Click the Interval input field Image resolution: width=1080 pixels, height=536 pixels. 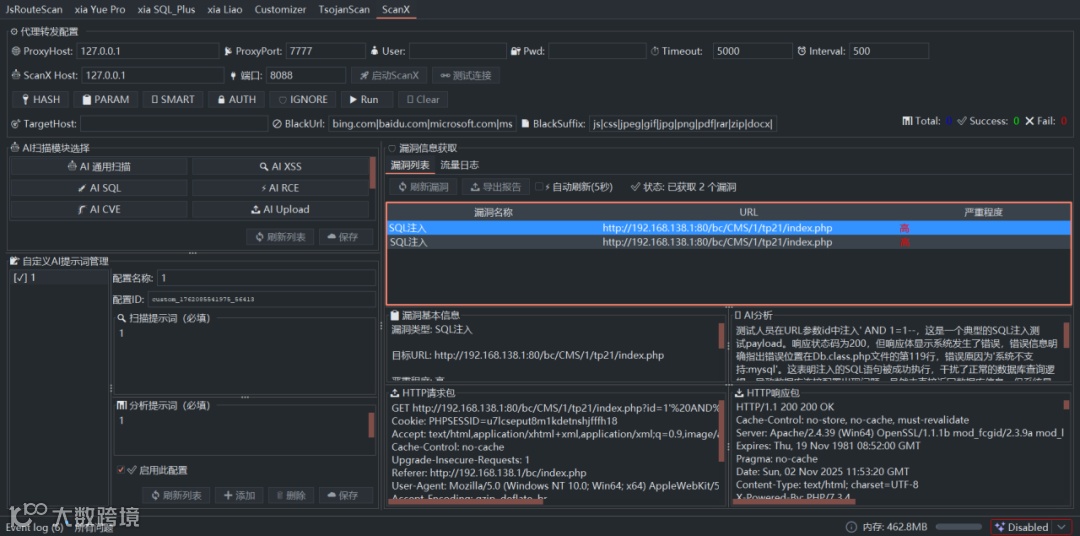pyautogui.click(x=889, y=51)
